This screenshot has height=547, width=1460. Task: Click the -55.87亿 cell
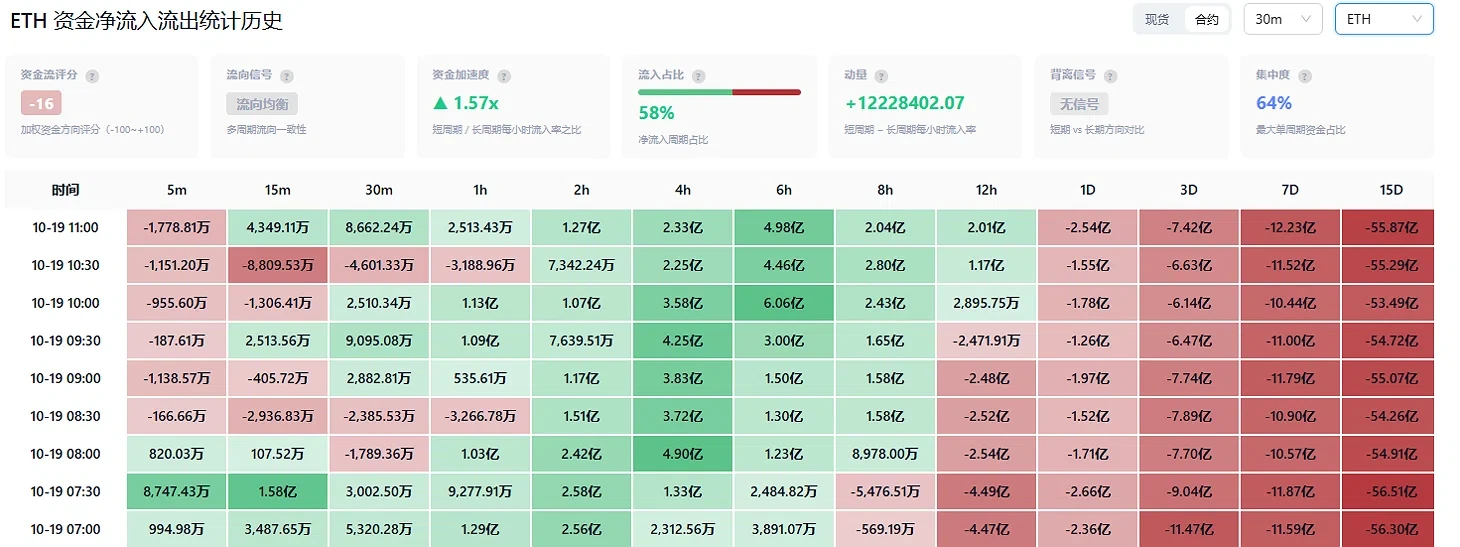[1388, 227]
